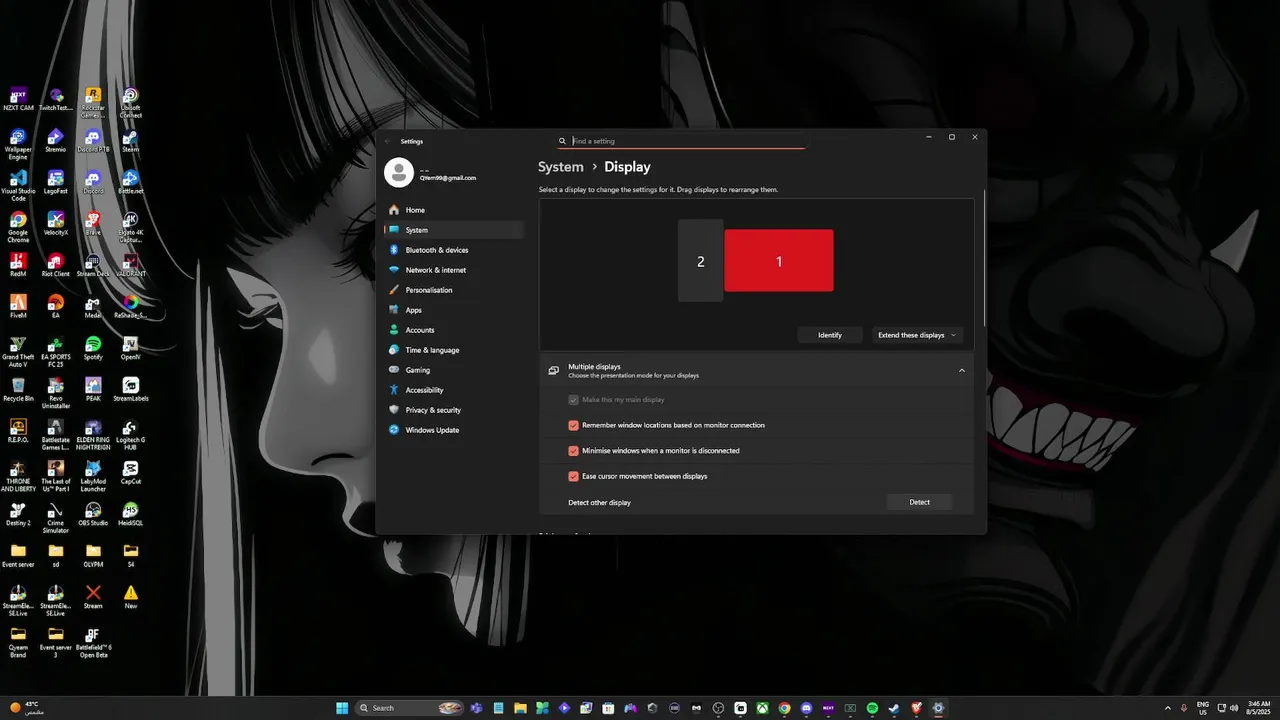This screenshot has width=1280, height=720.
Task: Select HeidiSQL desktop icon
Action: pyautogui.click(x=130, y=514)
